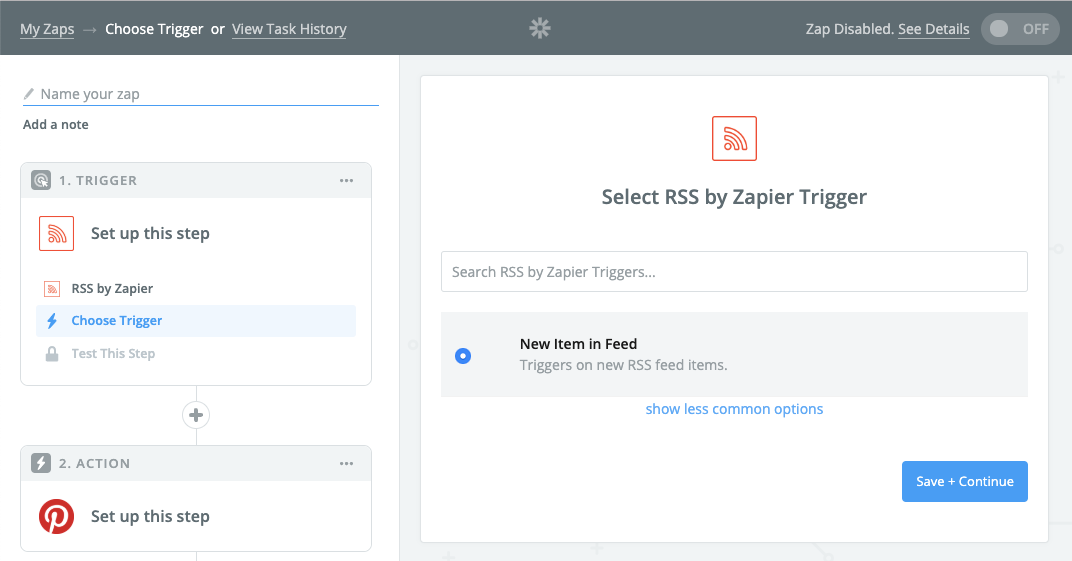
Task: Select the RSS by Zapier row
Action: pos(196,288)
